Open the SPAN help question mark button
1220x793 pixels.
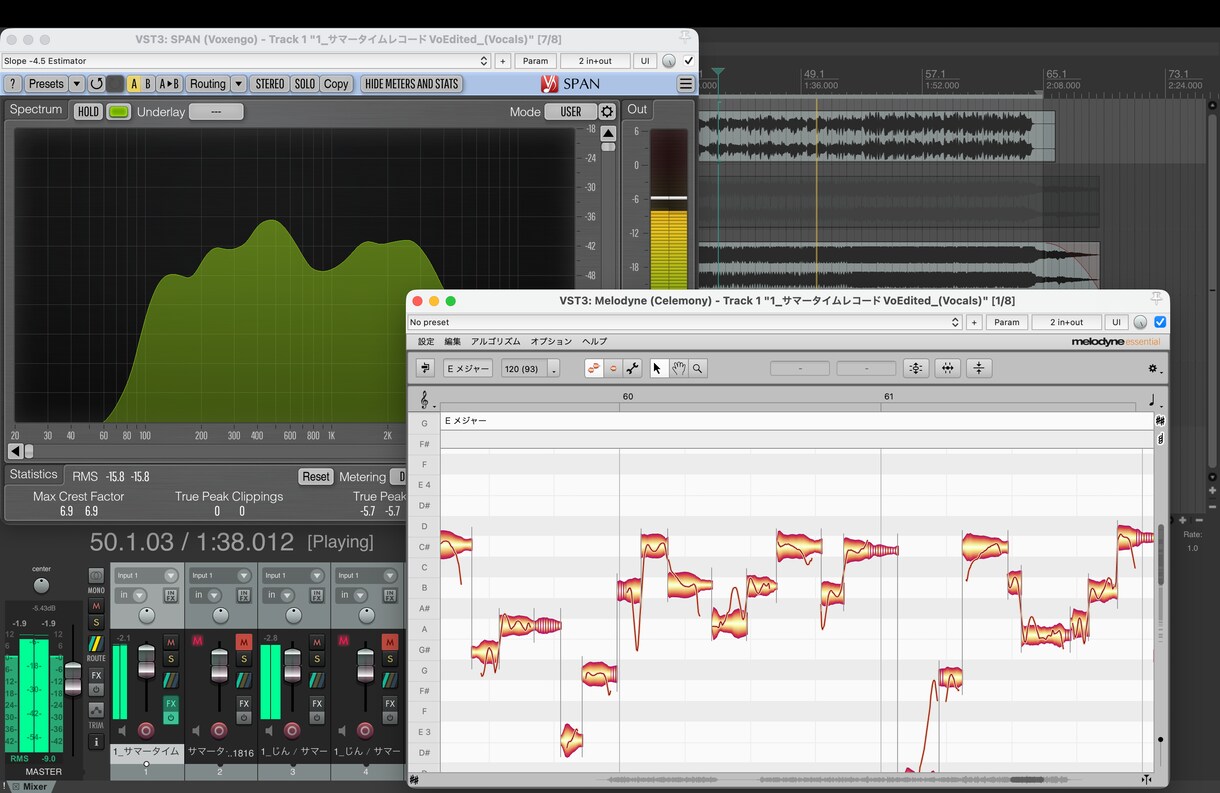[x=13, y=84]
